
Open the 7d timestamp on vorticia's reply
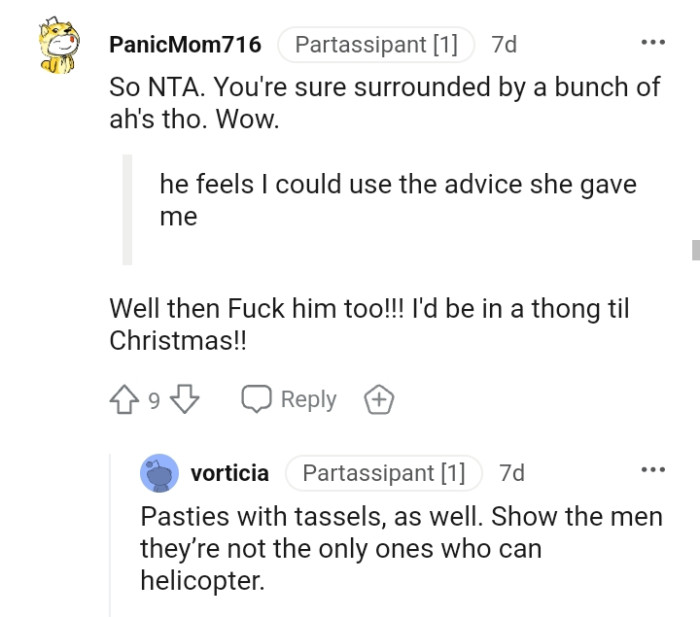coord(511,473)
